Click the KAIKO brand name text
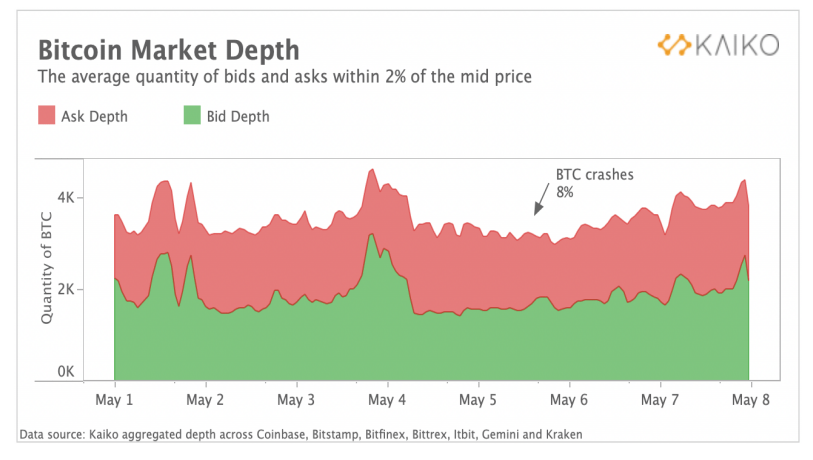 (x=736, y=45)
